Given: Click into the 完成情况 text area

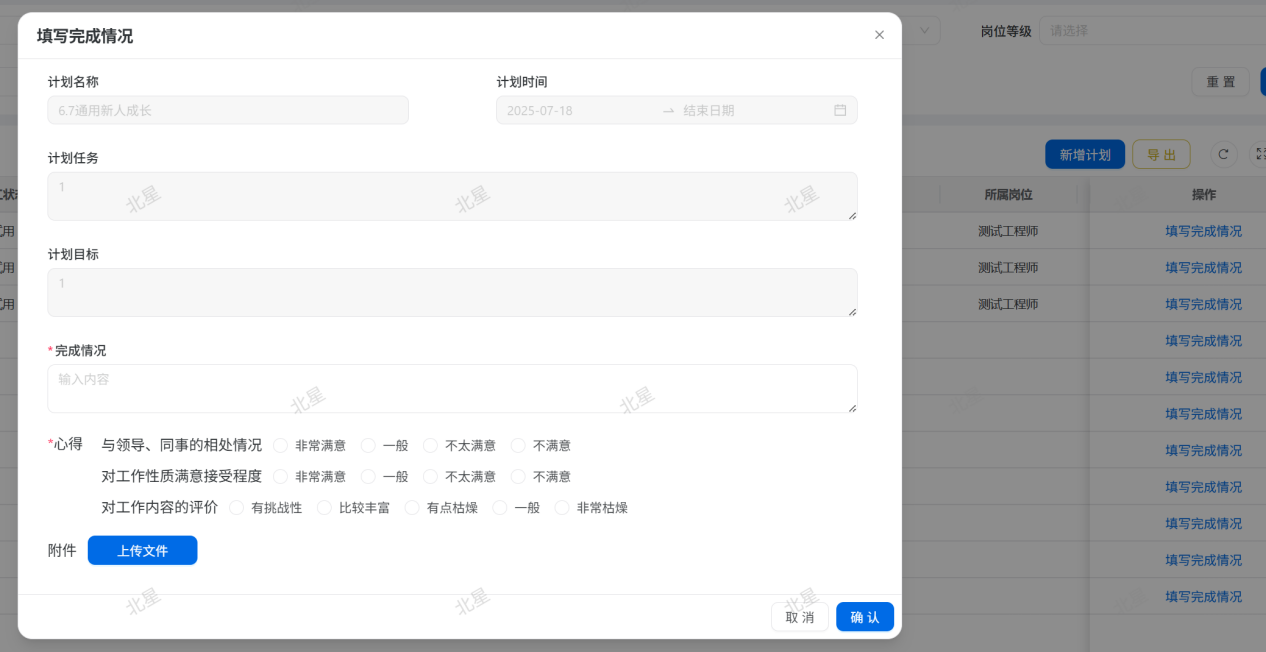Looking at the screenshot, I should coord(452,389).
